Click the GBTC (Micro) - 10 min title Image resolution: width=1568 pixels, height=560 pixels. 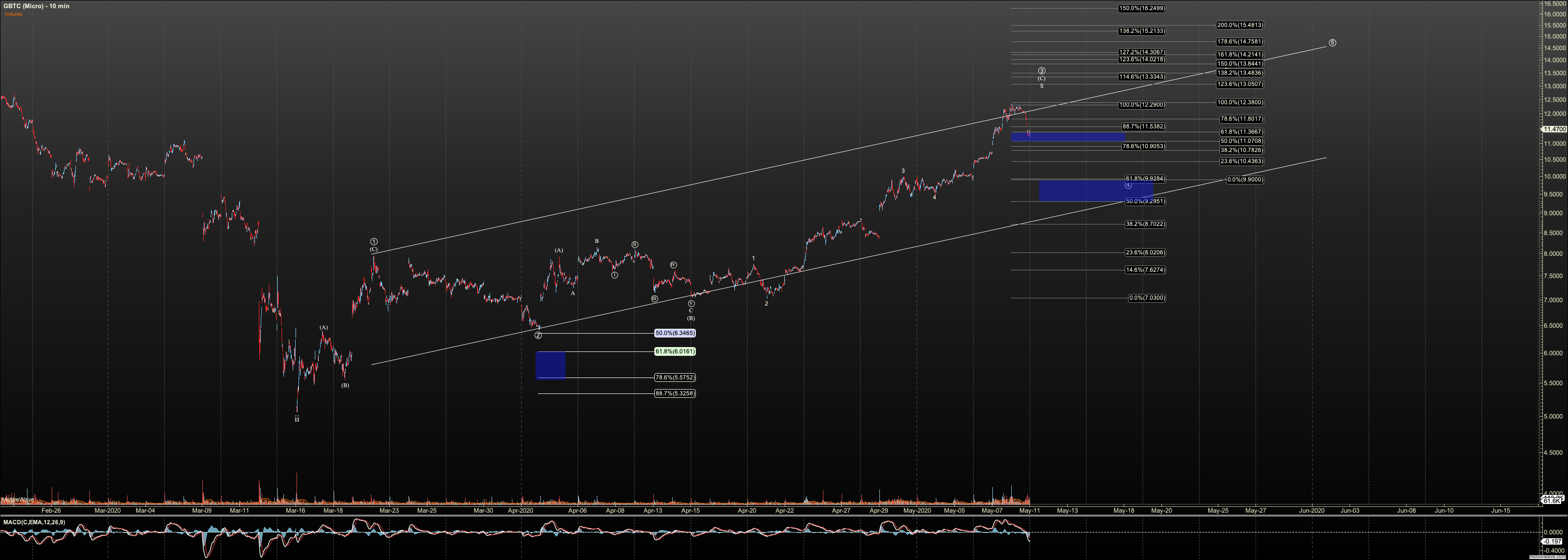point(37,6)
